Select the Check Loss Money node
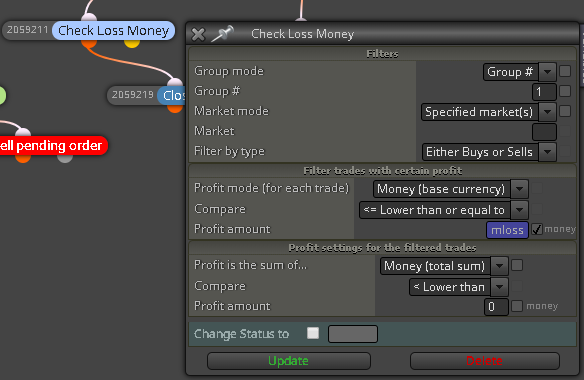 point(114,31)
